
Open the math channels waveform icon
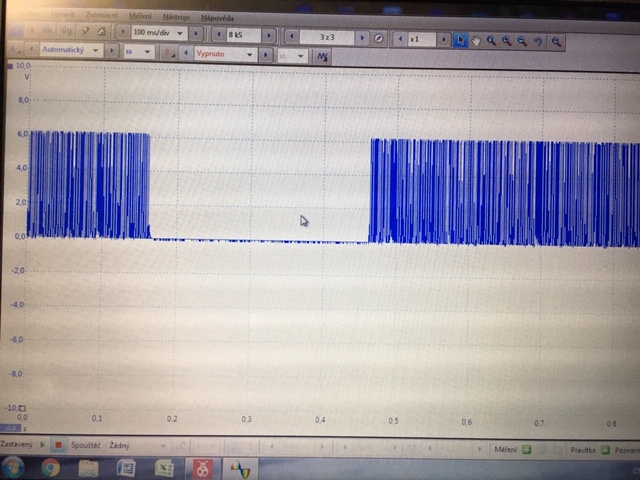click(x=322, y=57)
